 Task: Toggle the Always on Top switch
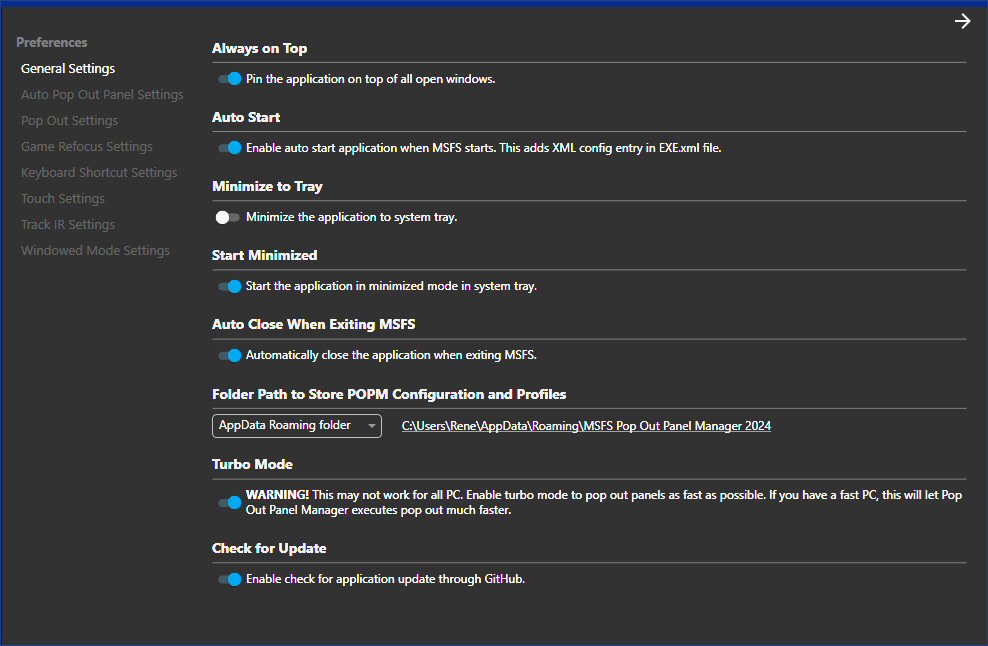pyautogui.click(x=229, y=79)
